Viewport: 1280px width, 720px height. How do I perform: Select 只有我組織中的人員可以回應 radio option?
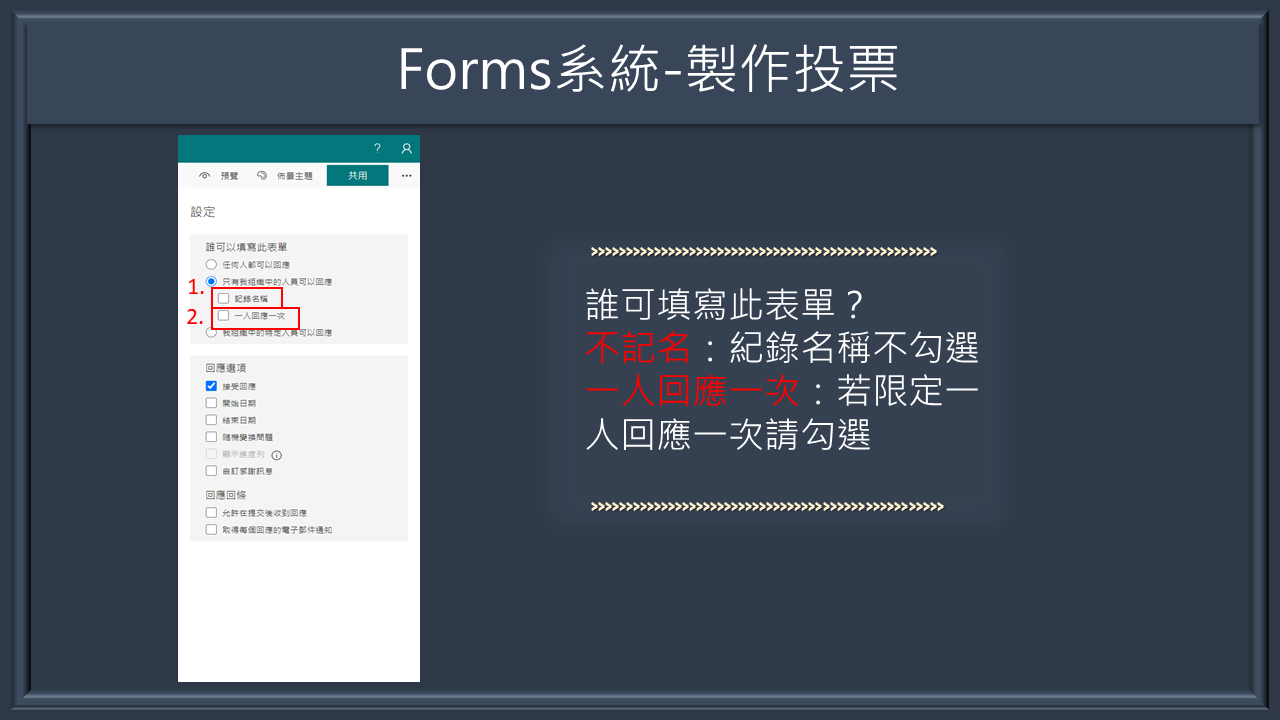[211, 282]
